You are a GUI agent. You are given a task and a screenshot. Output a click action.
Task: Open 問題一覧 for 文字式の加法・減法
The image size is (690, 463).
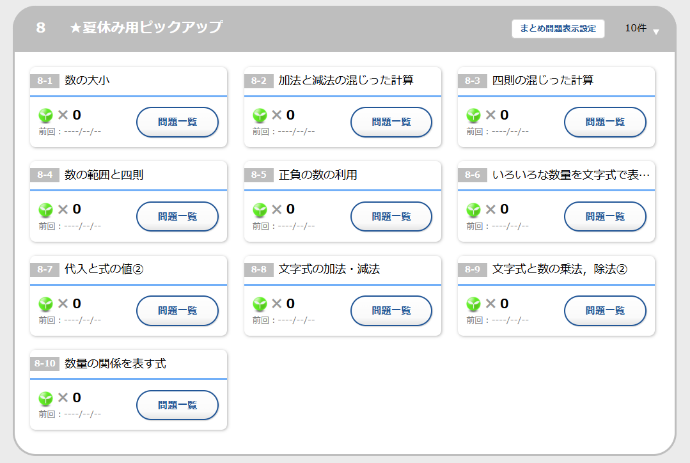[x=391, y=310]
